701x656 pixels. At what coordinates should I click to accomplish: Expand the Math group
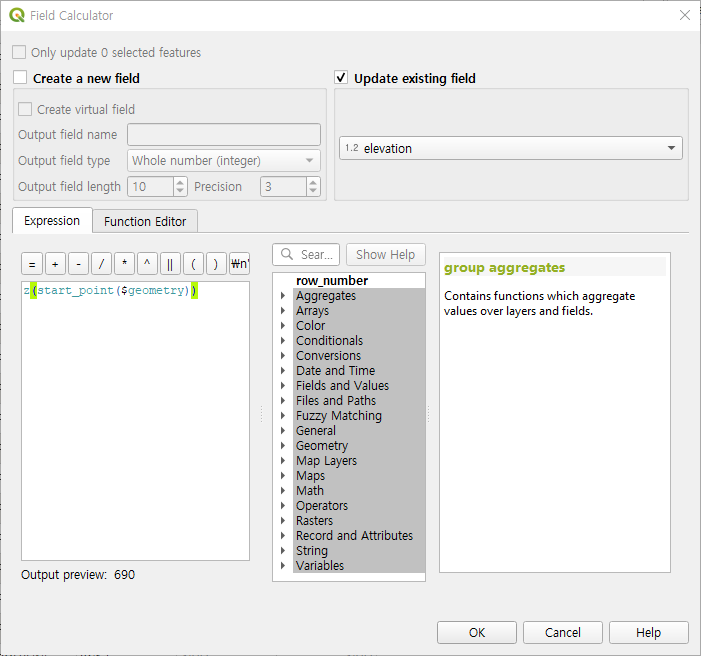click(x=283, y=491)
